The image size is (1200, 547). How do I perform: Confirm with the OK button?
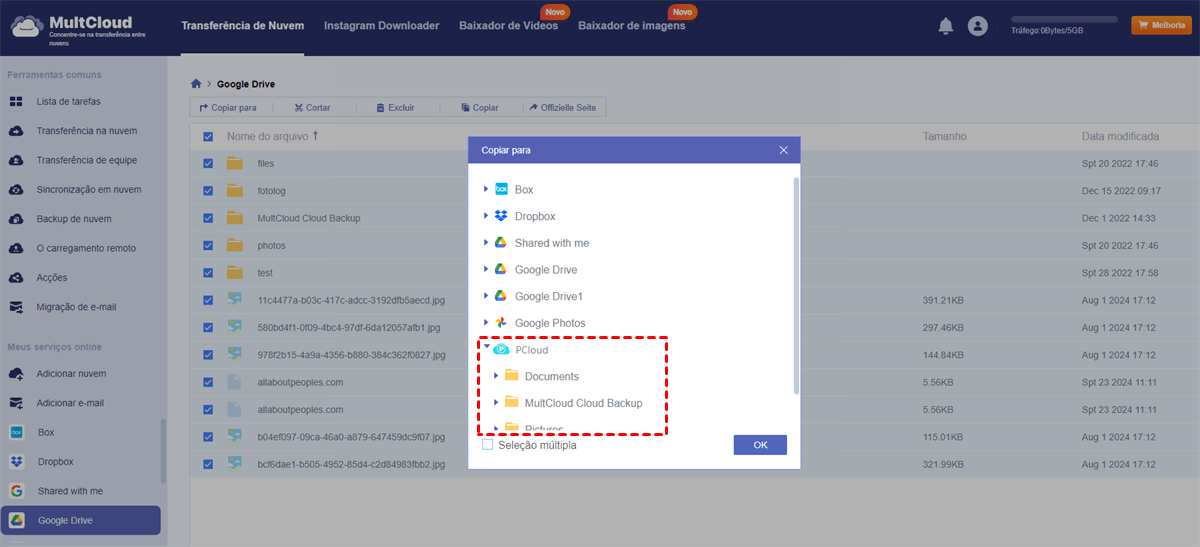coord(760,445)
